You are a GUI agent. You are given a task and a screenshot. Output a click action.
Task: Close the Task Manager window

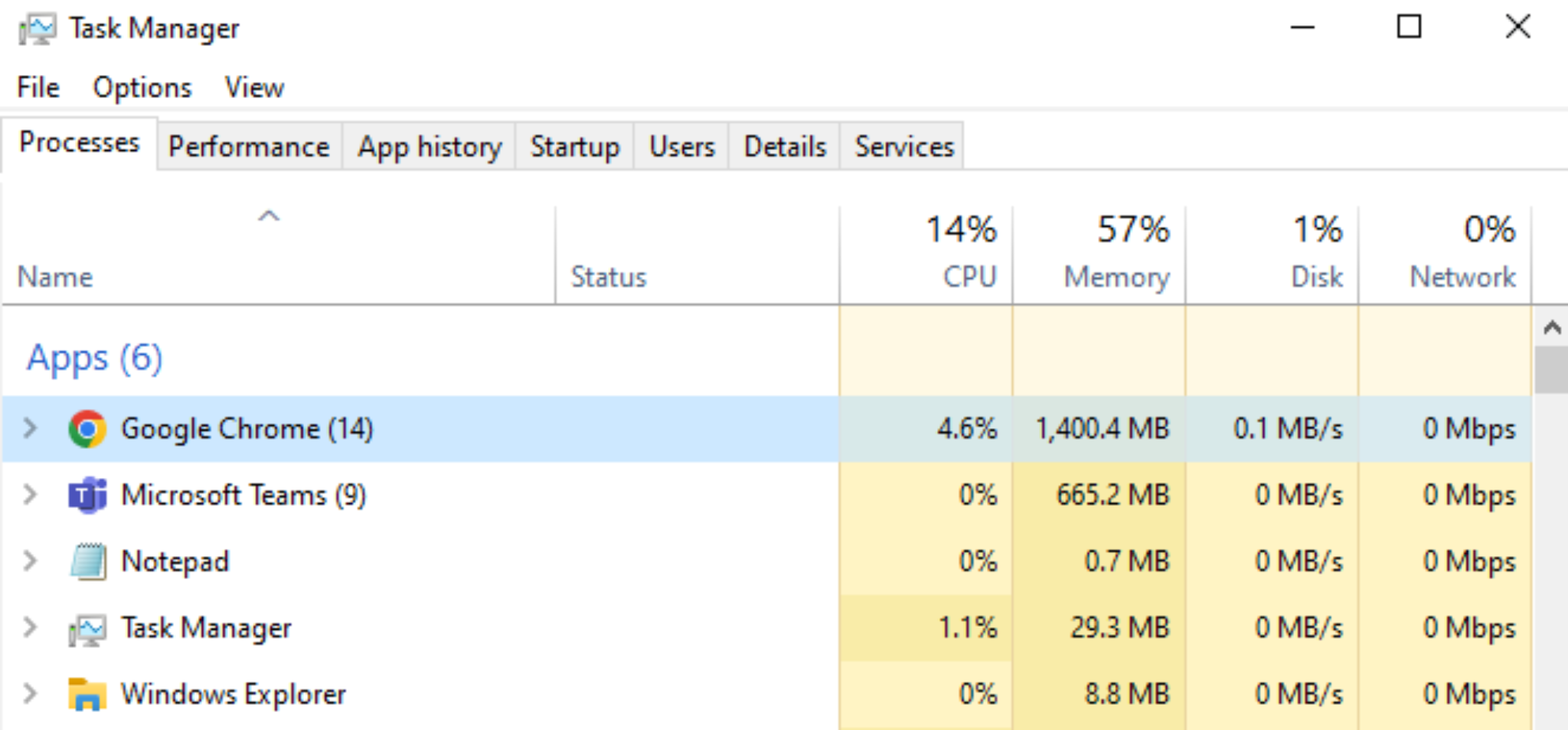(1517, 27)
